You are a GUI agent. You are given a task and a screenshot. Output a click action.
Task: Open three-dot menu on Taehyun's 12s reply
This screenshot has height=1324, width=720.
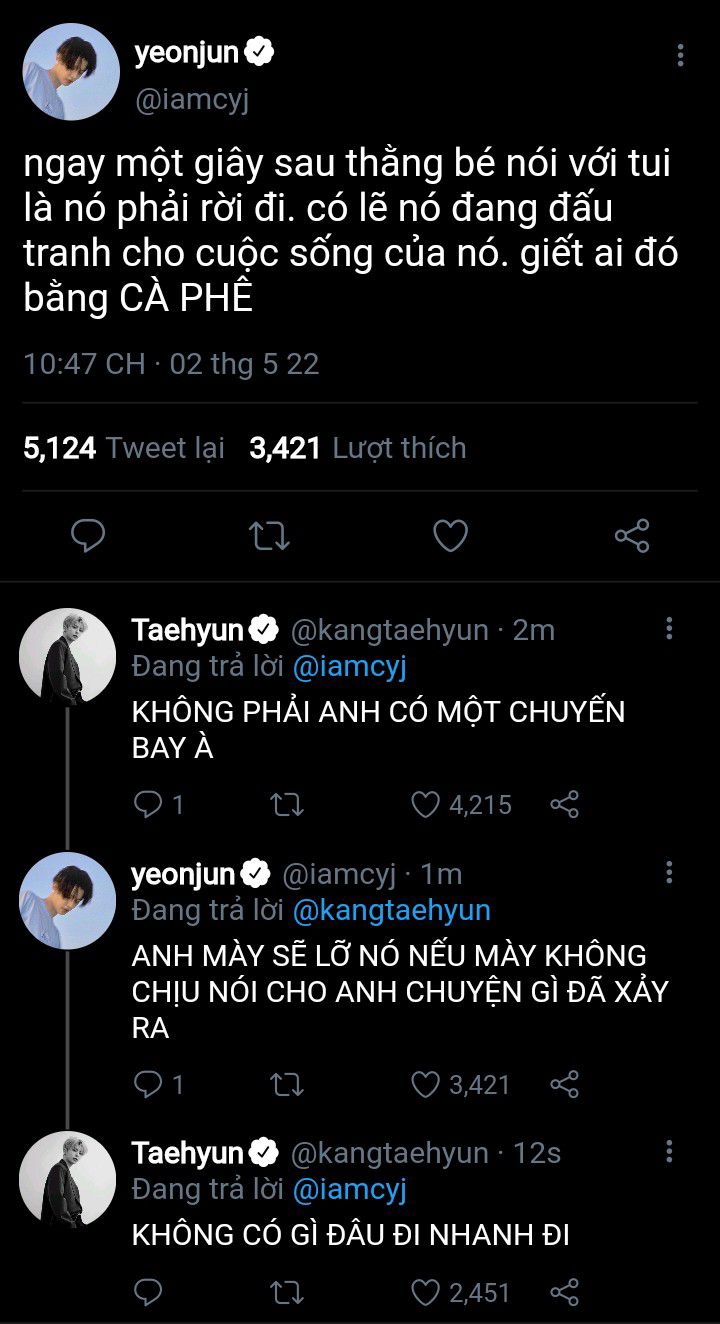[669, 1150]
